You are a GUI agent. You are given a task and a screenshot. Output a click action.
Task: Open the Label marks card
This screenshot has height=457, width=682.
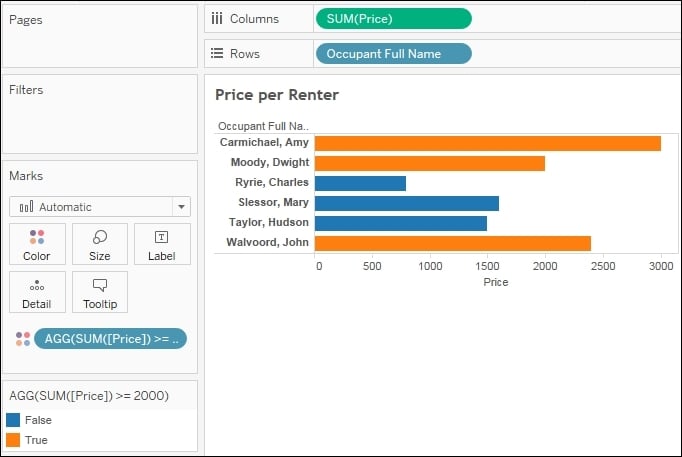click(x=162, y=244)
